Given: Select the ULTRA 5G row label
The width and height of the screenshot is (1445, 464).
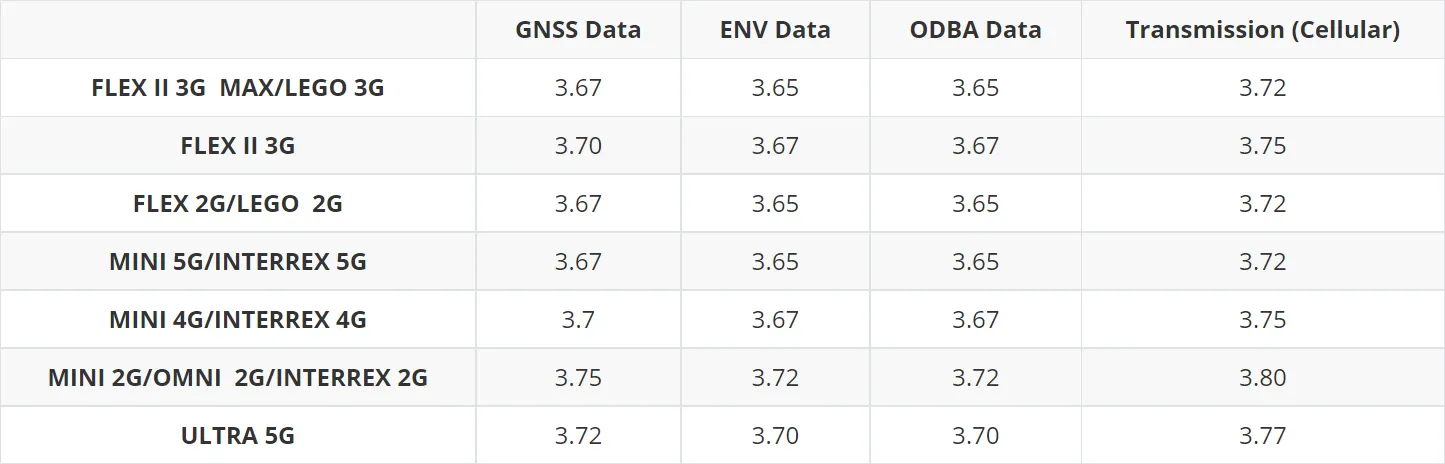Looking at the screenshot, I should pyautogui.click(x=238, y=436).
